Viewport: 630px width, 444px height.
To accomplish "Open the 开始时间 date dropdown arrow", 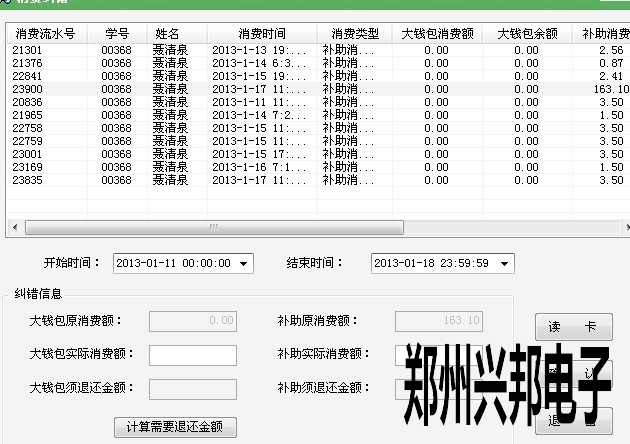I will tap(244, 264).
